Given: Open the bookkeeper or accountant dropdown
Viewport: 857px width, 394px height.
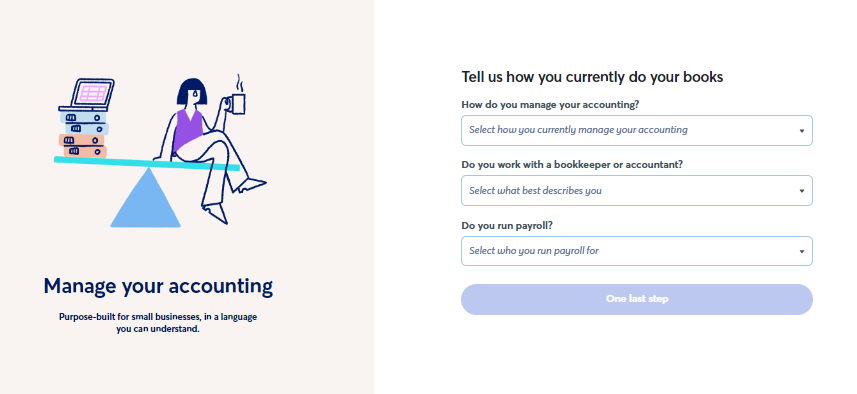Looking at the screenshot, I should point(637,191).
